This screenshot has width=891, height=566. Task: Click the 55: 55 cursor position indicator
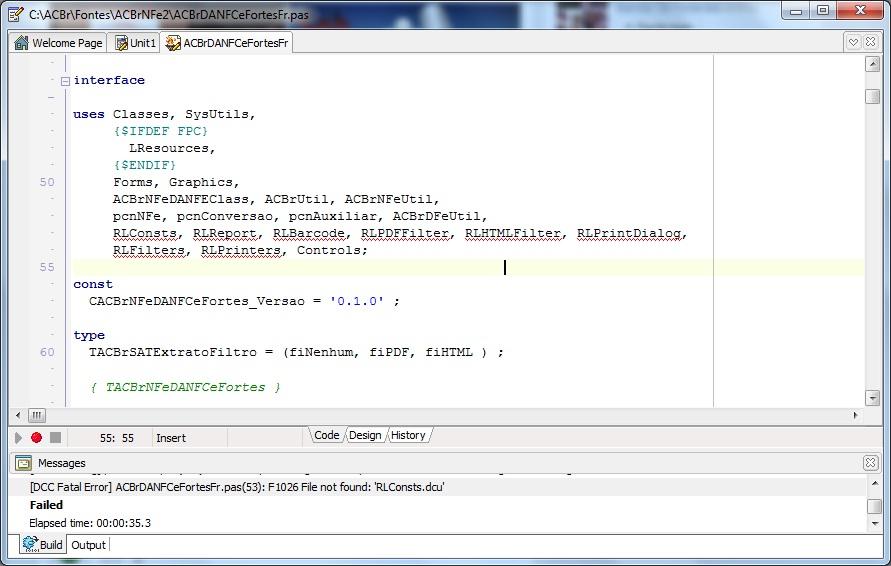point(116,438)
